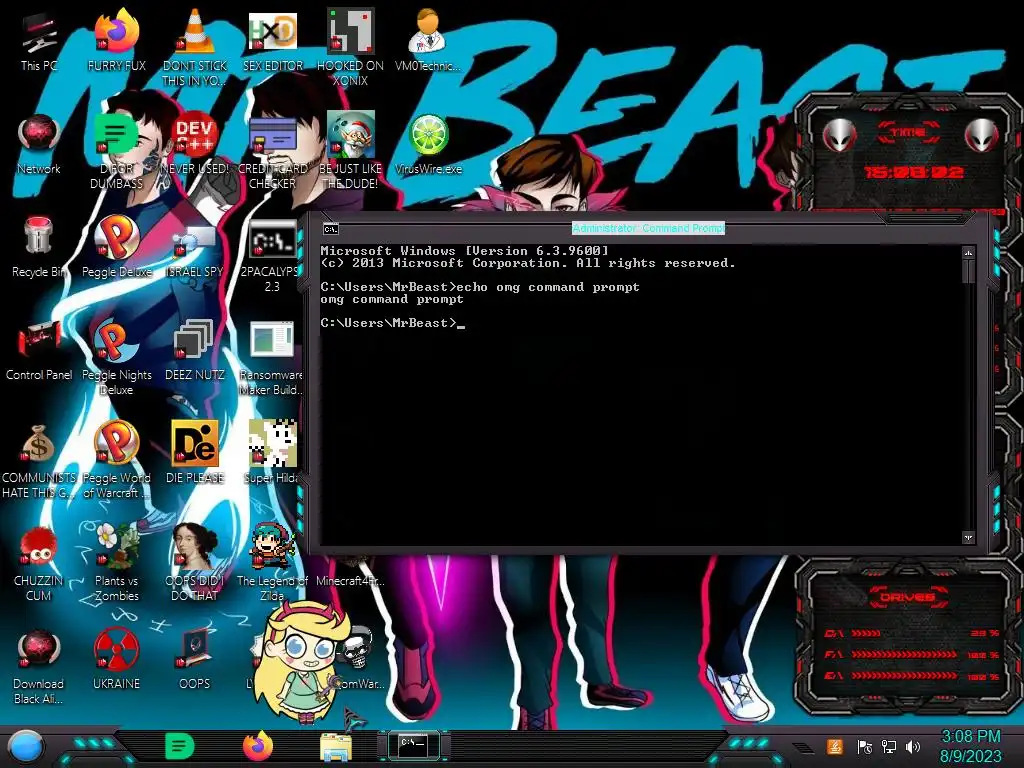Open Command Prompt window system menu icon
This screenshot has width=1024, height=768.
[x=330, y=229]
